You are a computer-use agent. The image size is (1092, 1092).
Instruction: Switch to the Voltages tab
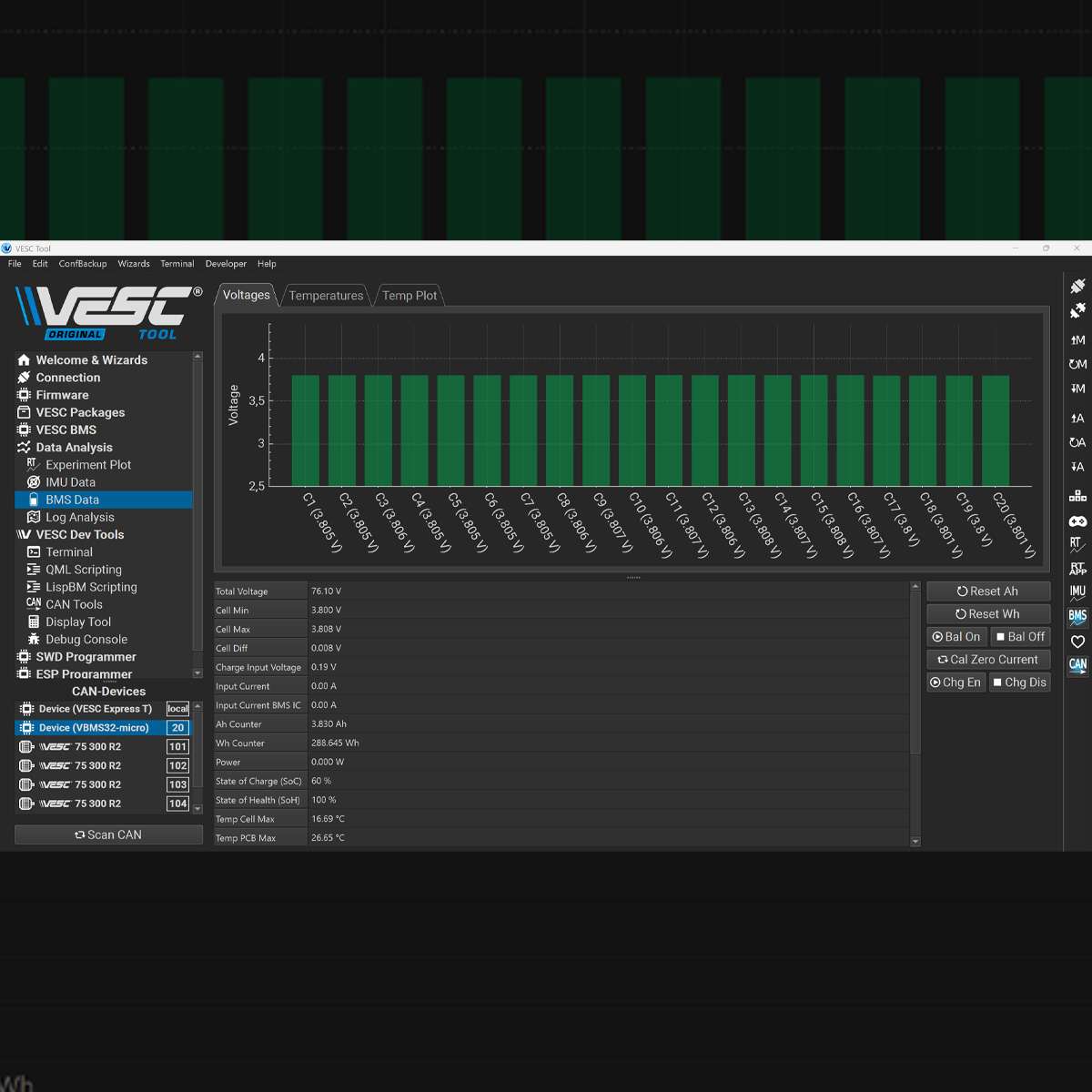pos(247,295)
